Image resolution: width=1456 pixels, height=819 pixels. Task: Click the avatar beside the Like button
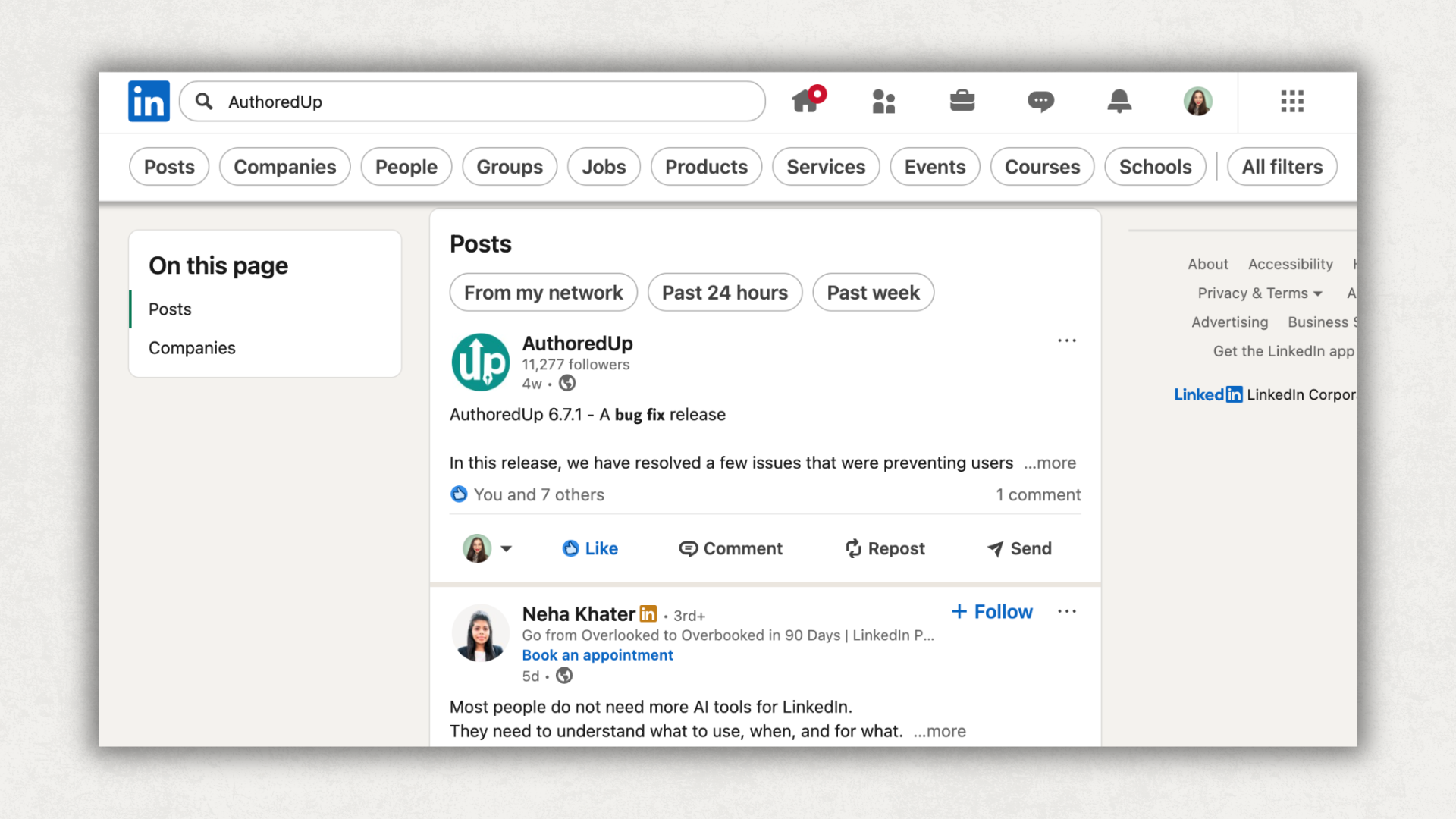pos(477,548)
